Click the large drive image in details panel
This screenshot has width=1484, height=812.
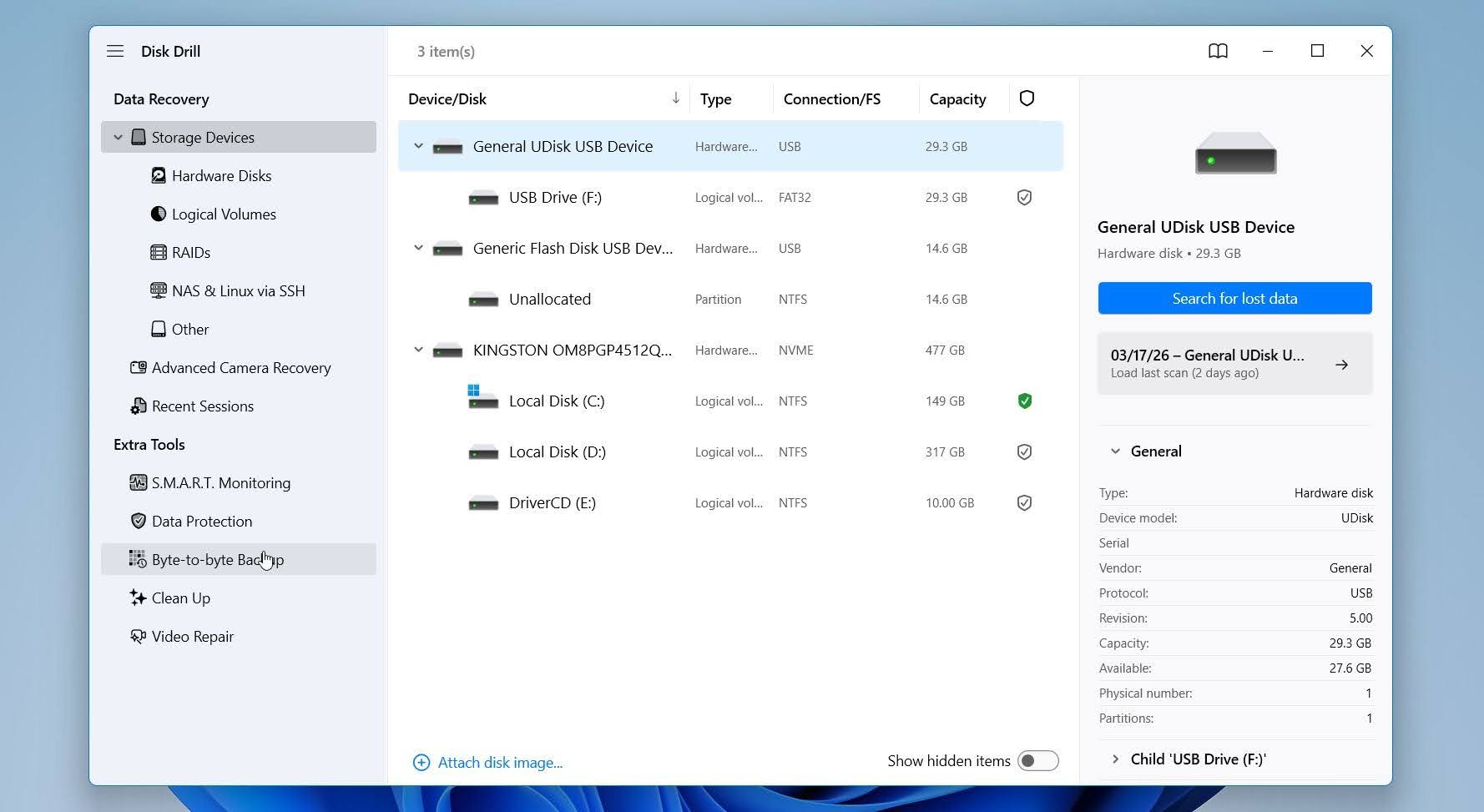point(1235,153)
